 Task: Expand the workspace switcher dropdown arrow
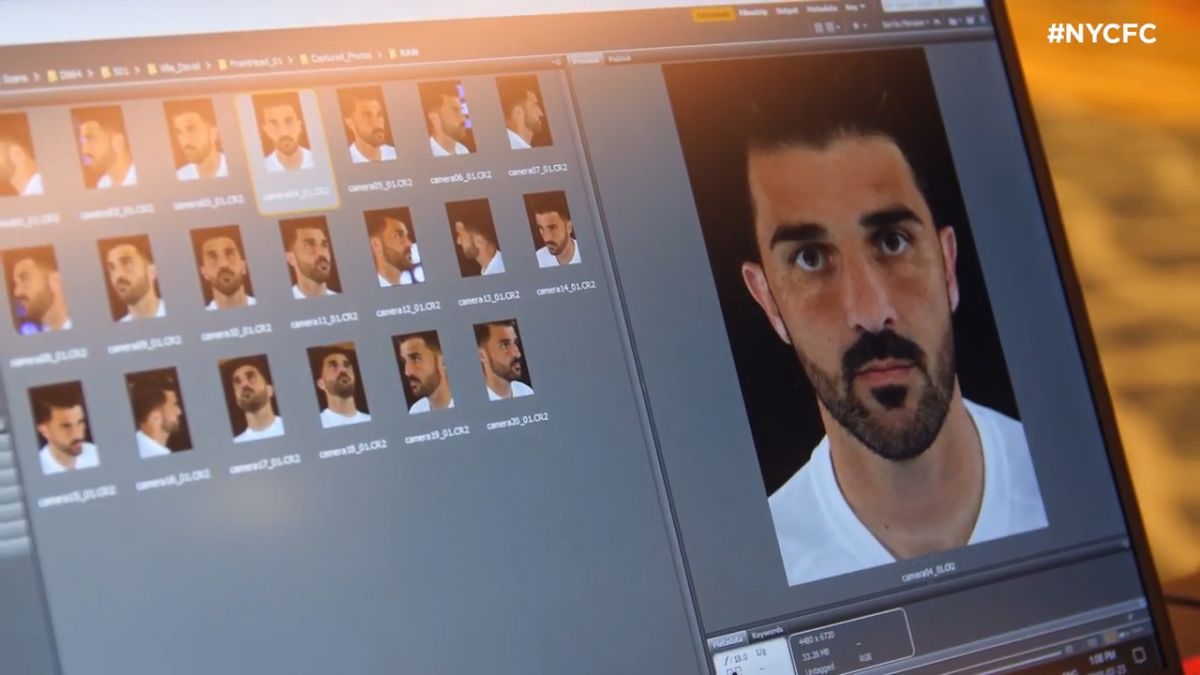862,7
